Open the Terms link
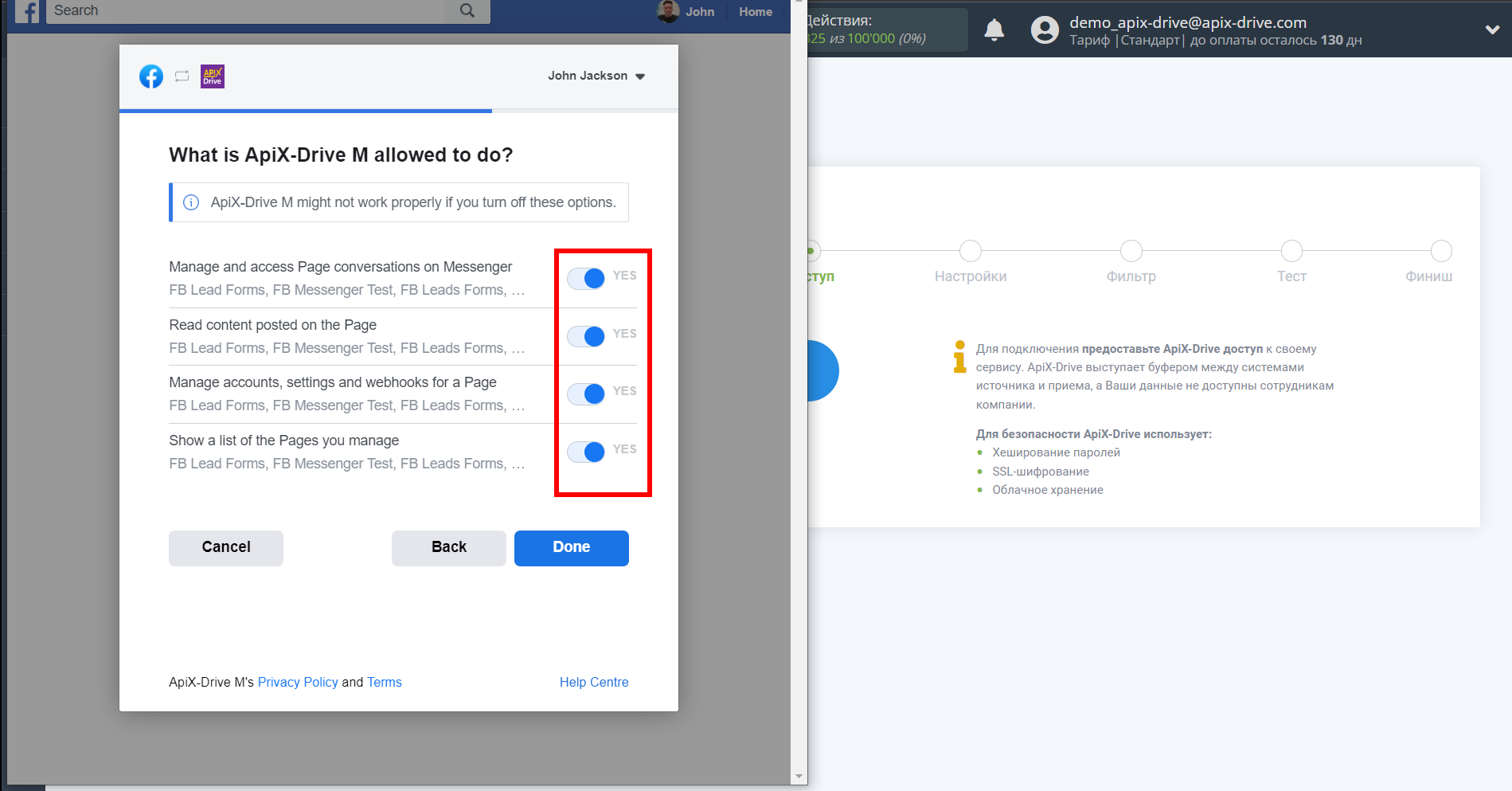Viewport: 1512px width, 791px height. [x=385, y=682]
